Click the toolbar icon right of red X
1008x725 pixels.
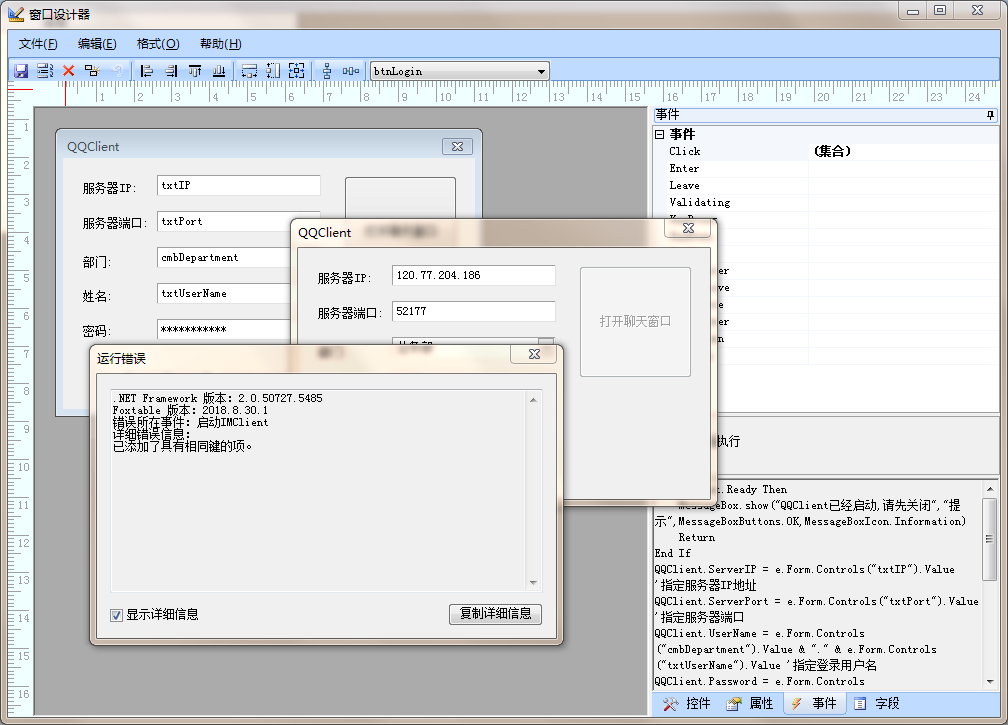tap(92, 71)
